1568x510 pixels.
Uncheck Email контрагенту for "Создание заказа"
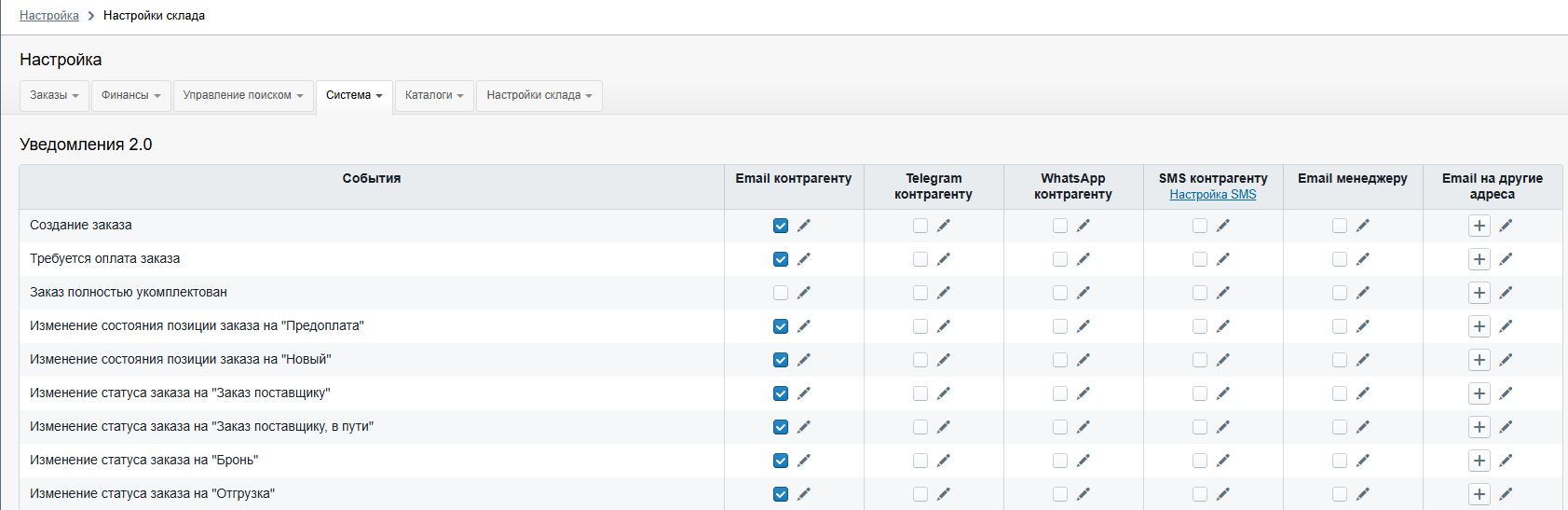click(x=781, y=226)
